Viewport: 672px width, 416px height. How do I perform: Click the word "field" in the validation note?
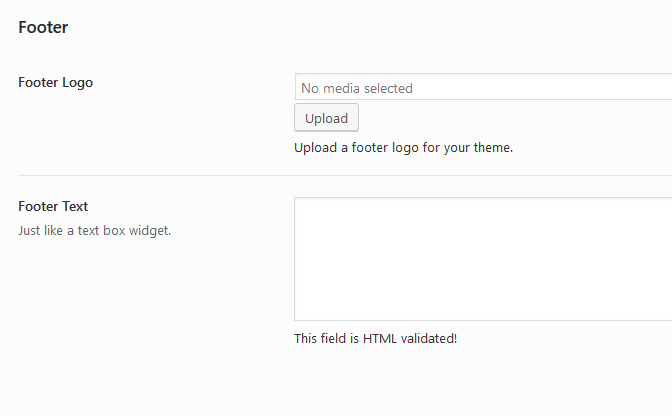click(x=336, y=338)
